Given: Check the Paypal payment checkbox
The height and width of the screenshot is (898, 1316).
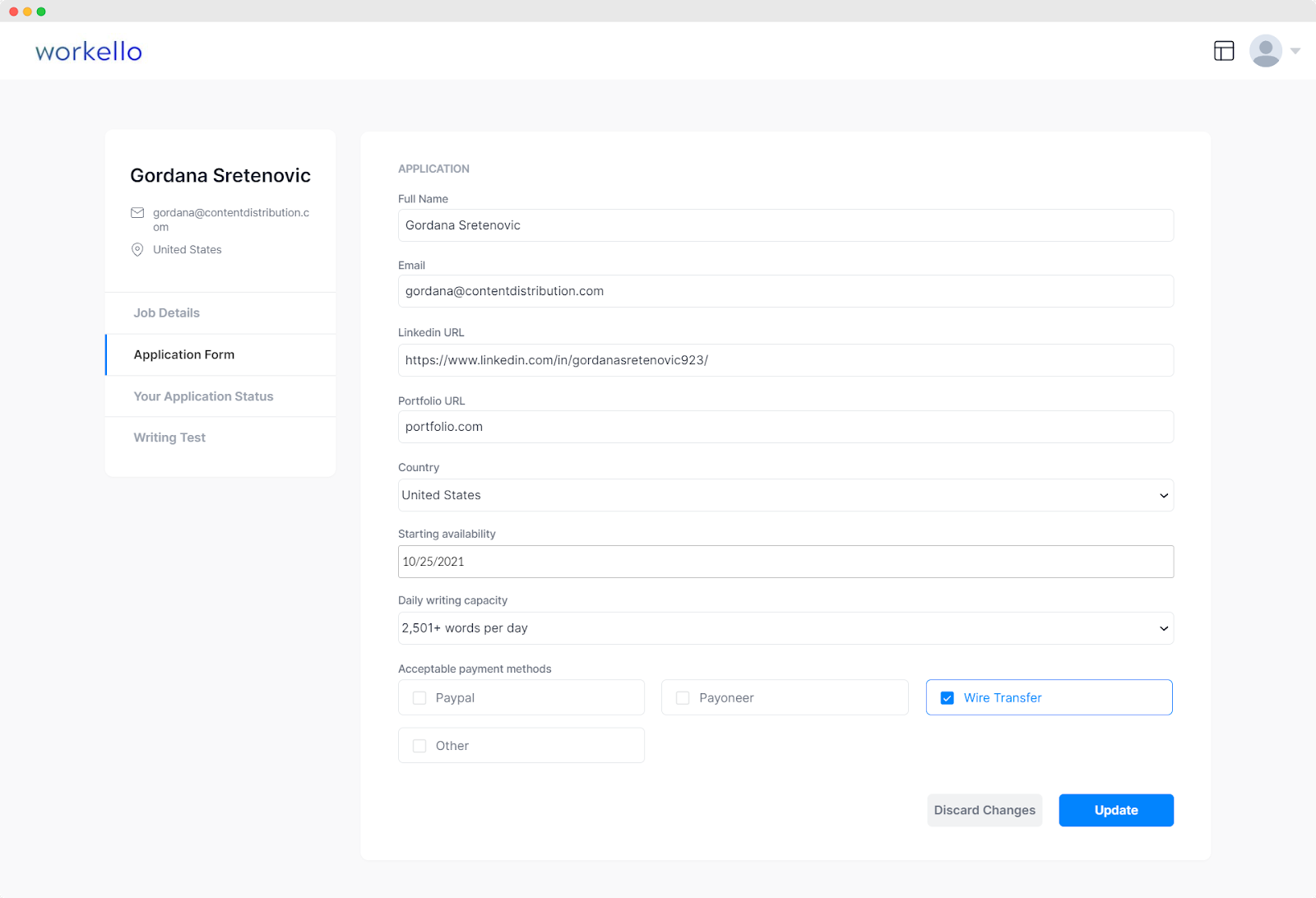Looking at the screenshot, I should (x=419, y=698).
